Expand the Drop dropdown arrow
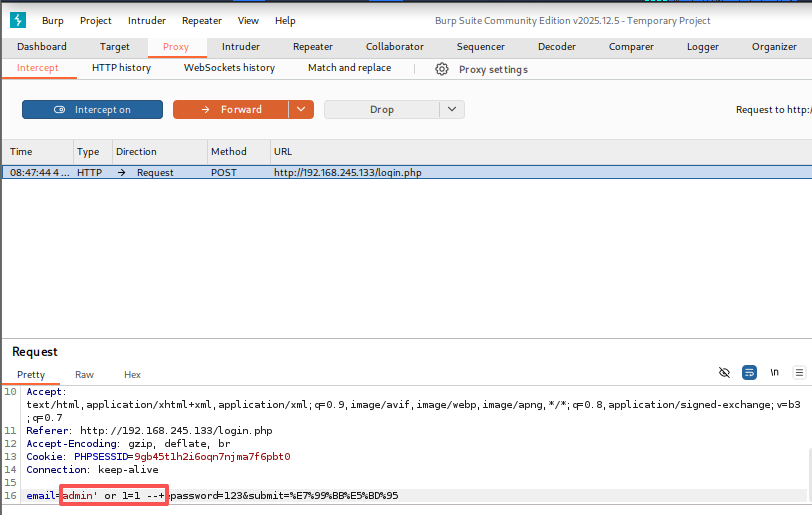The width and height of the screenshot is (812, 515). (x=452, y=109)
